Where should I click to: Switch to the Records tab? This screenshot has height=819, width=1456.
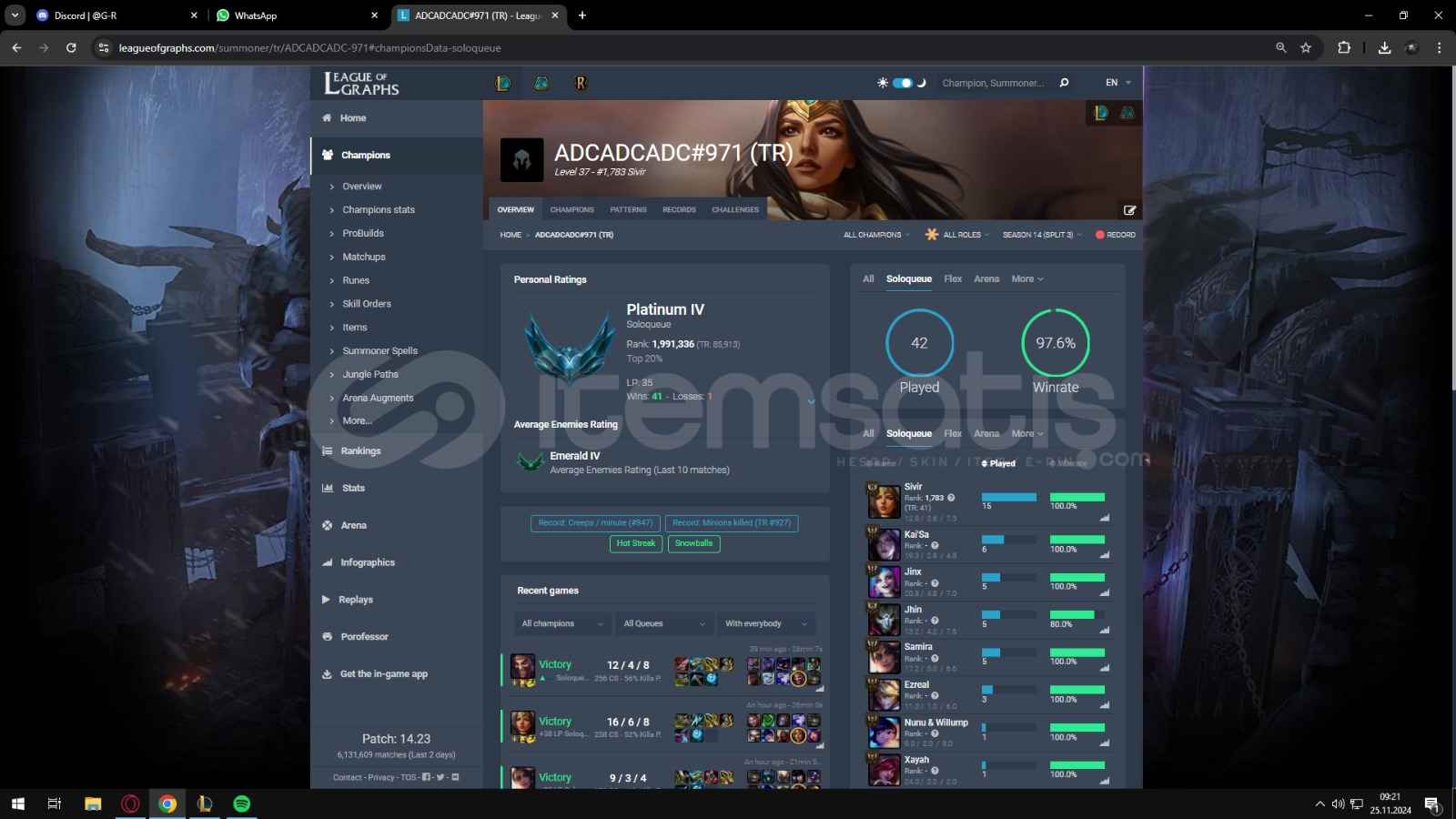pos(679,210)
